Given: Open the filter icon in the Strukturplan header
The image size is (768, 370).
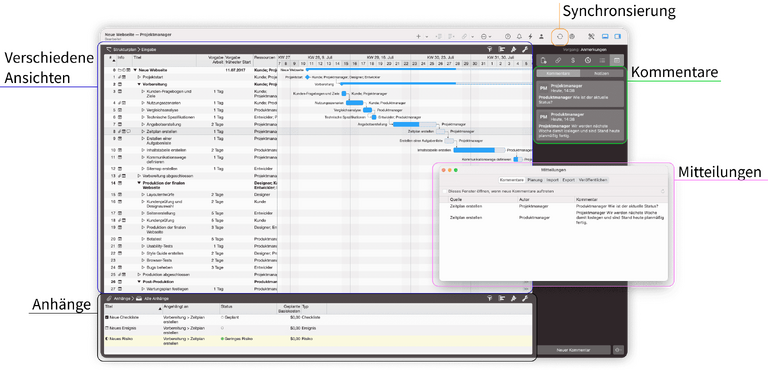Looking at the screenshot, I should pyautogui.click(x=489, y=49).
